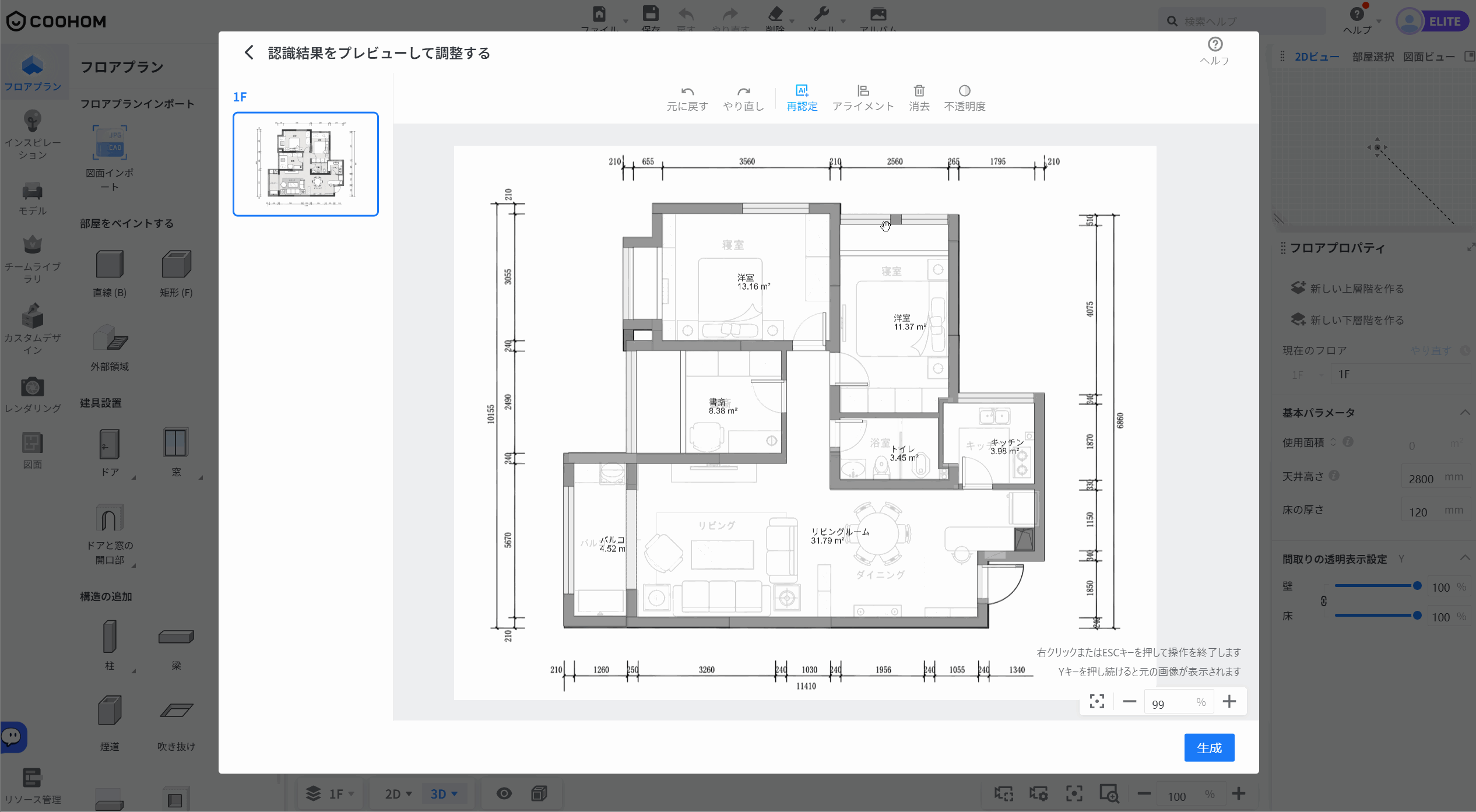Click the 元に戻す undo tool

[687, 99]
